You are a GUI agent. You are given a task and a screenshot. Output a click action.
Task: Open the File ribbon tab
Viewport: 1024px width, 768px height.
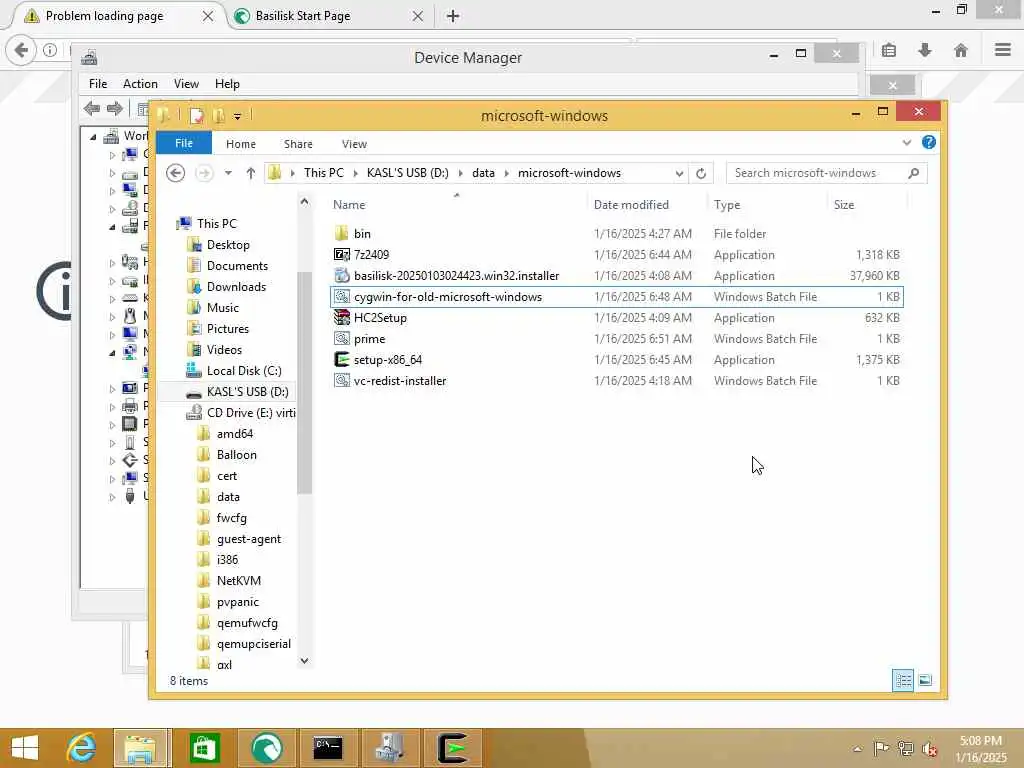(x=184, y=143)
